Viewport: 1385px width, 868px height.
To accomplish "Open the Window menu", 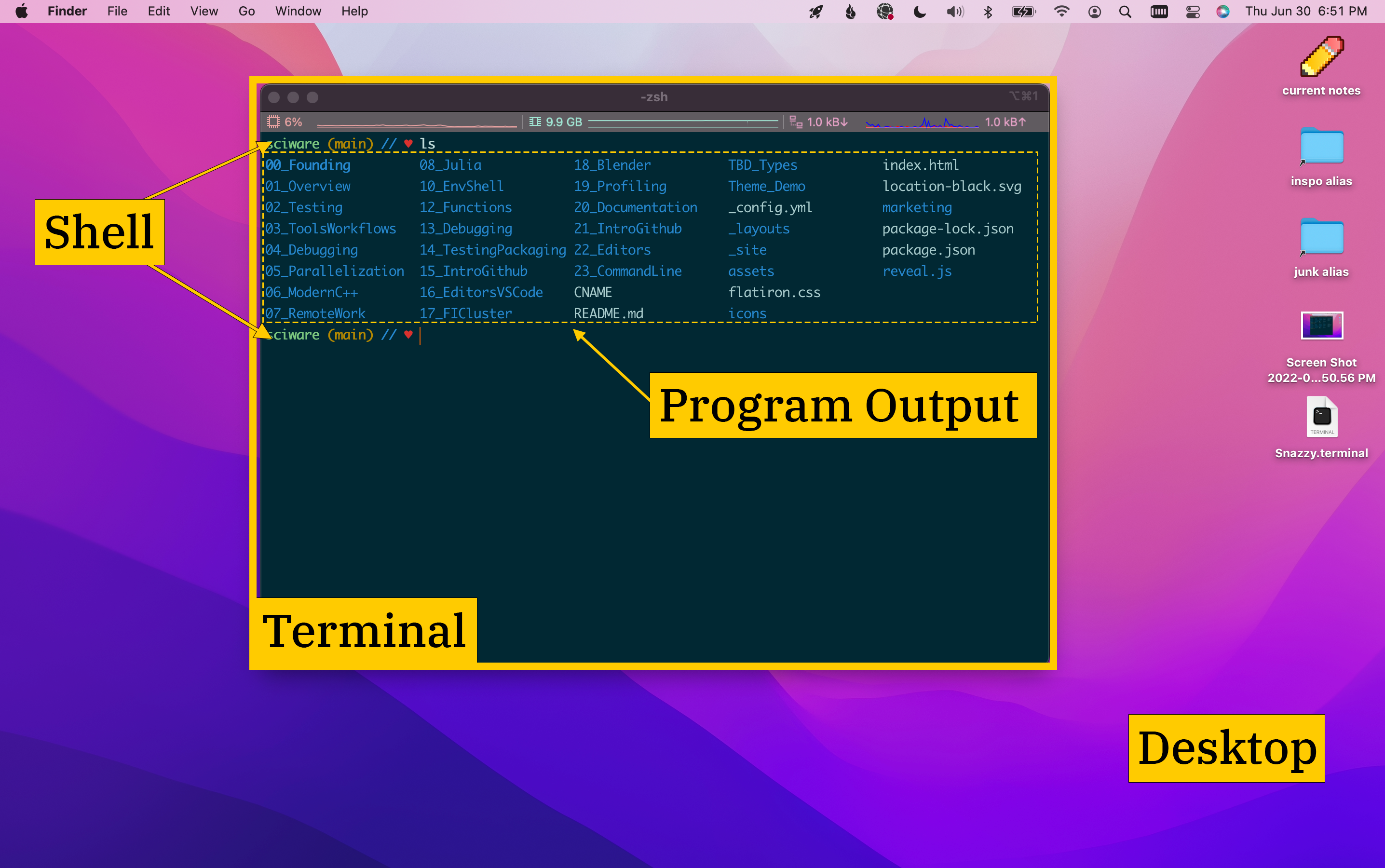I will 298,12.
